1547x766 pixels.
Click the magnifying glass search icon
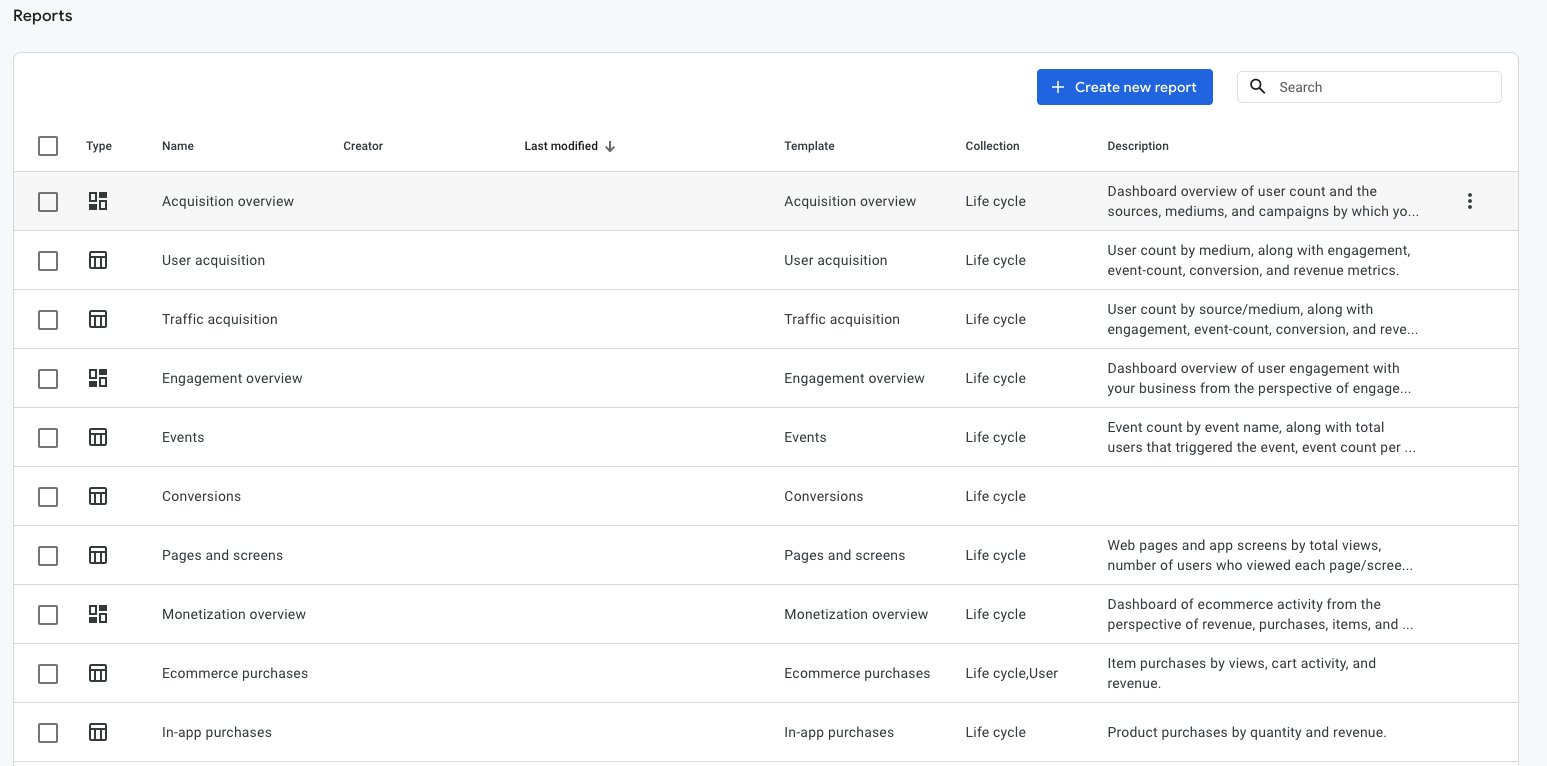pyautogui.click(x=1258, y=87)
